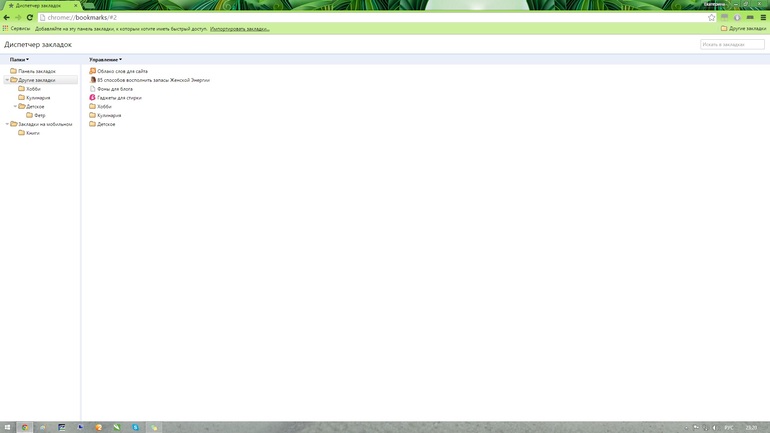The image size is (770, 433).
Task: Collapse the Закладки на мобильном folder
Action: [x=7, y=124]
